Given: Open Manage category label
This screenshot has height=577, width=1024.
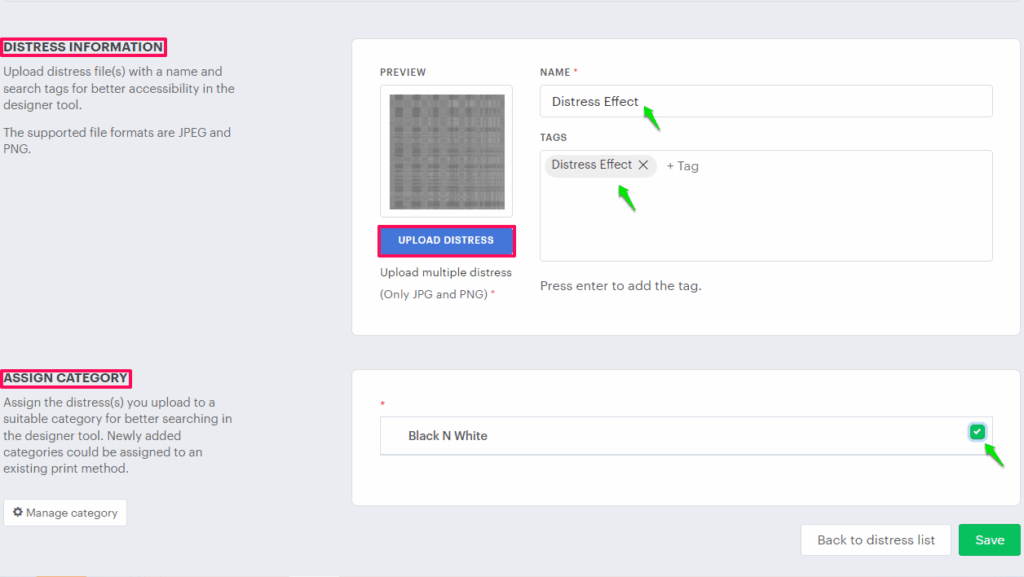Looking at the screenshot, I should point(72,513).
